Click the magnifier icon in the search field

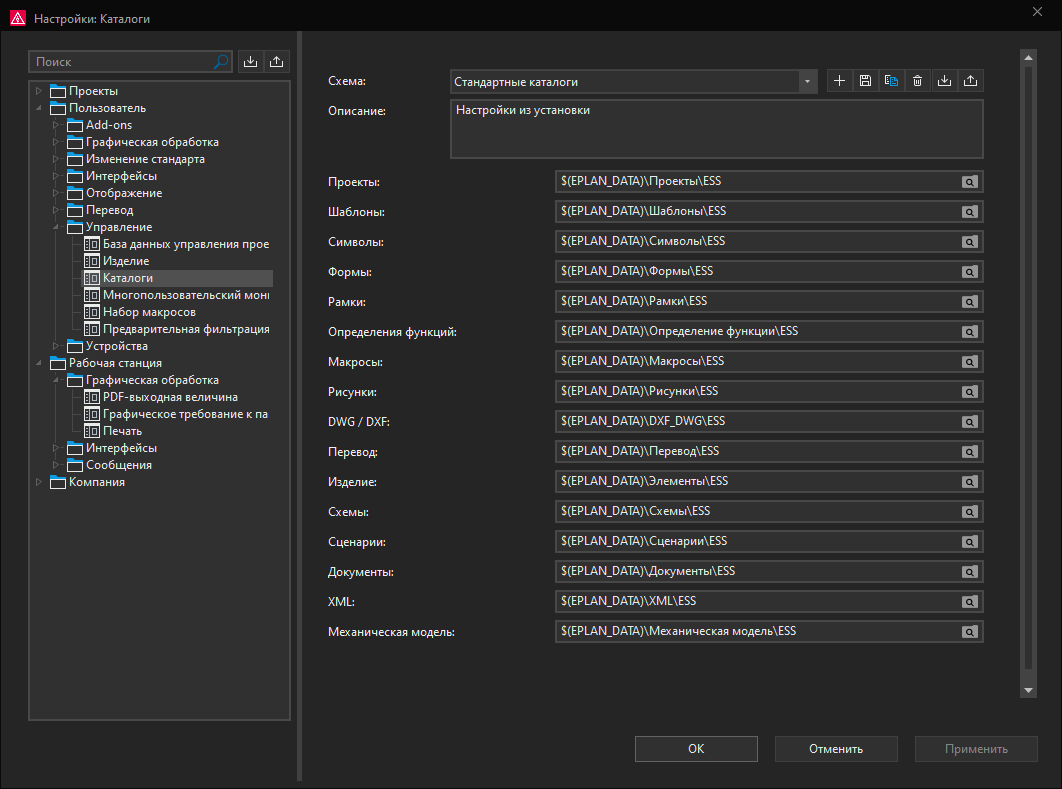[221, 62]
